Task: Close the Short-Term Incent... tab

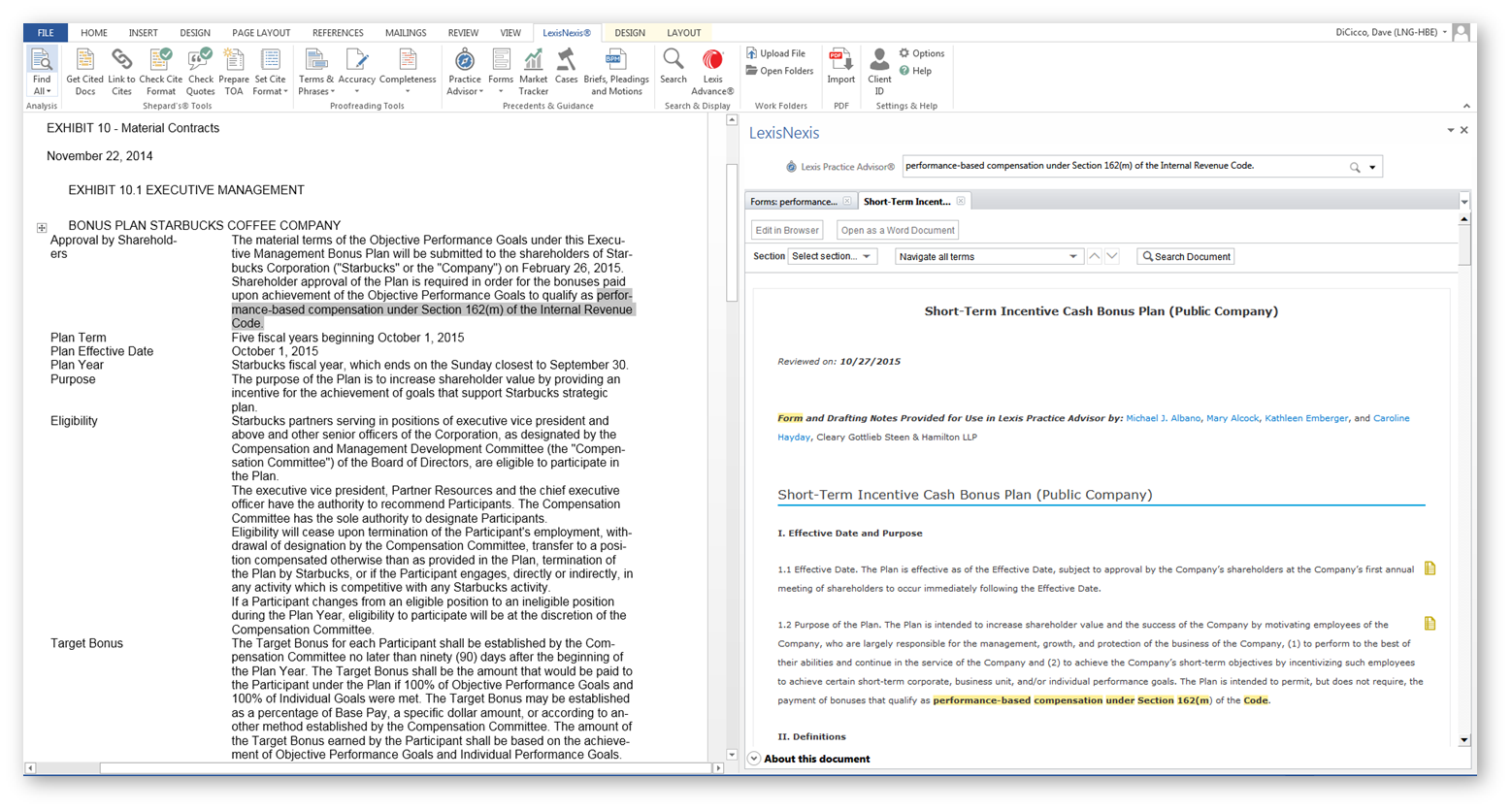Action: pyautogui.click(x=961, y=201)
